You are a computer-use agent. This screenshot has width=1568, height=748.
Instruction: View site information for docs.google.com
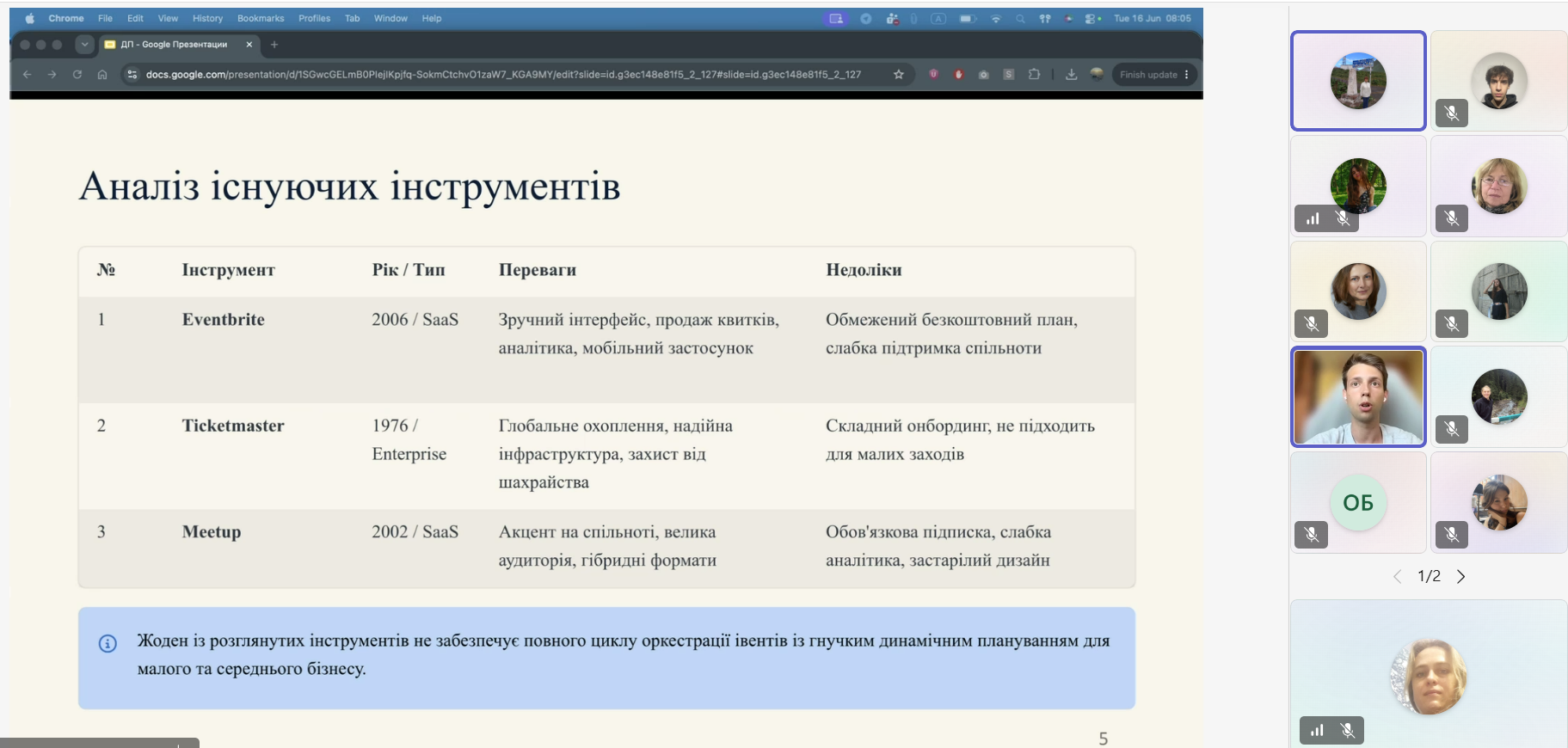pos(132,75)
